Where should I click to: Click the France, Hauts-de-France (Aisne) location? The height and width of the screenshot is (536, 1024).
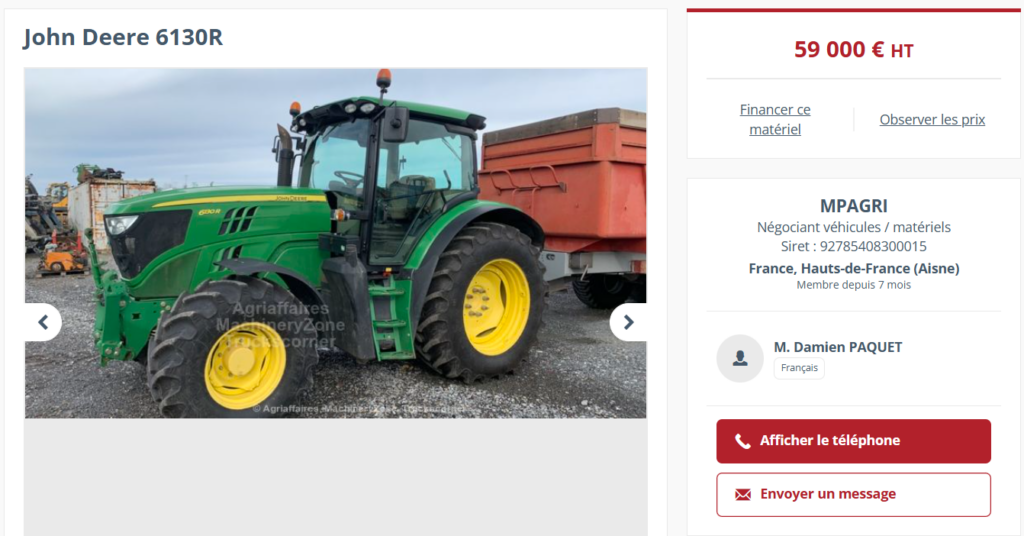[854, 268]
